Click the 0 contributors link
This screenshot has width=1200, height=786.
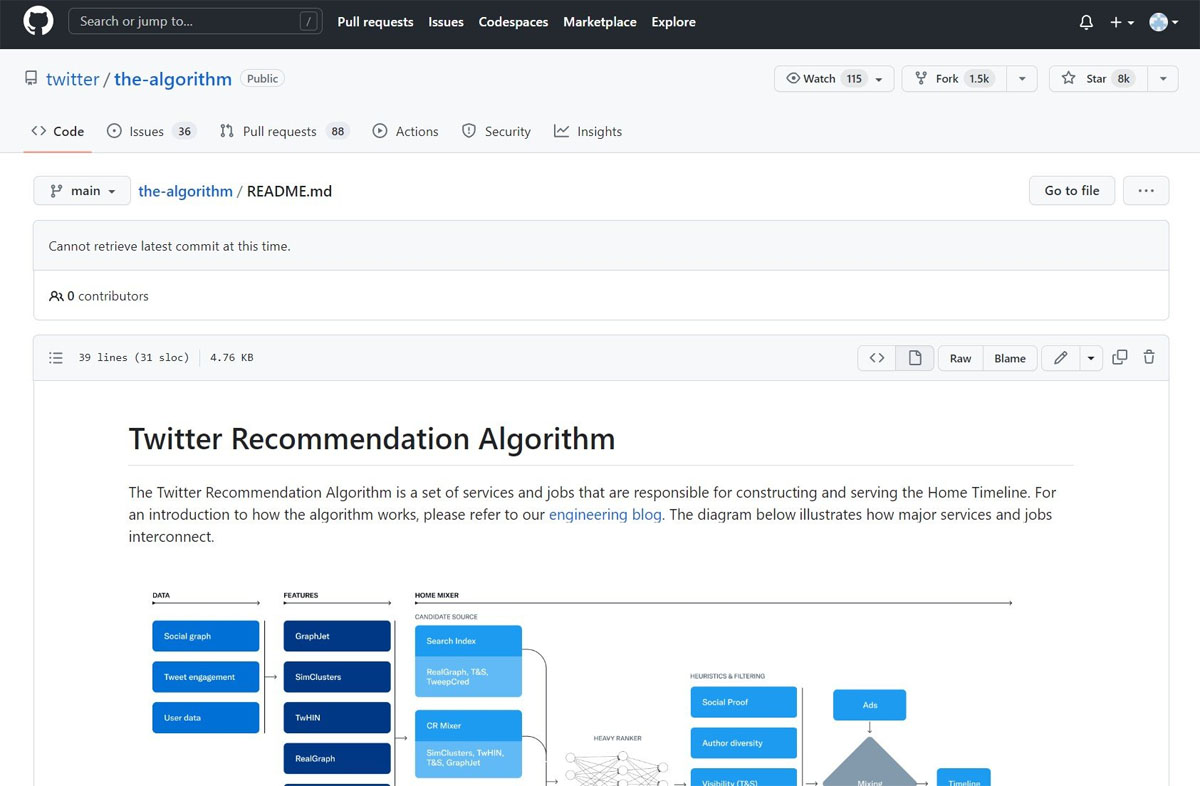click(99, 296)
